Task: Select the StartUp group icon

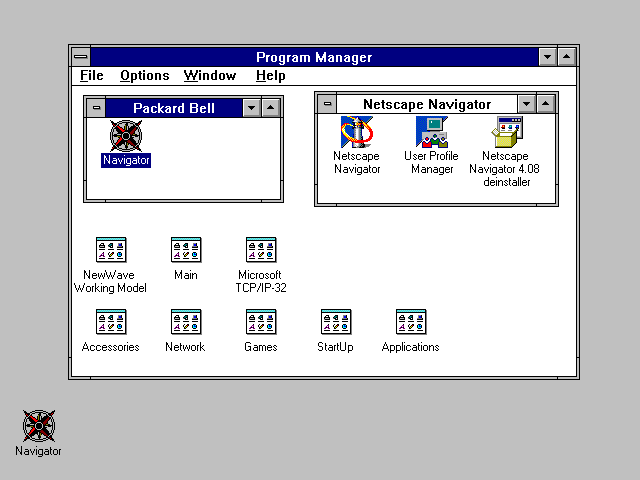Action: pos(336,322)
